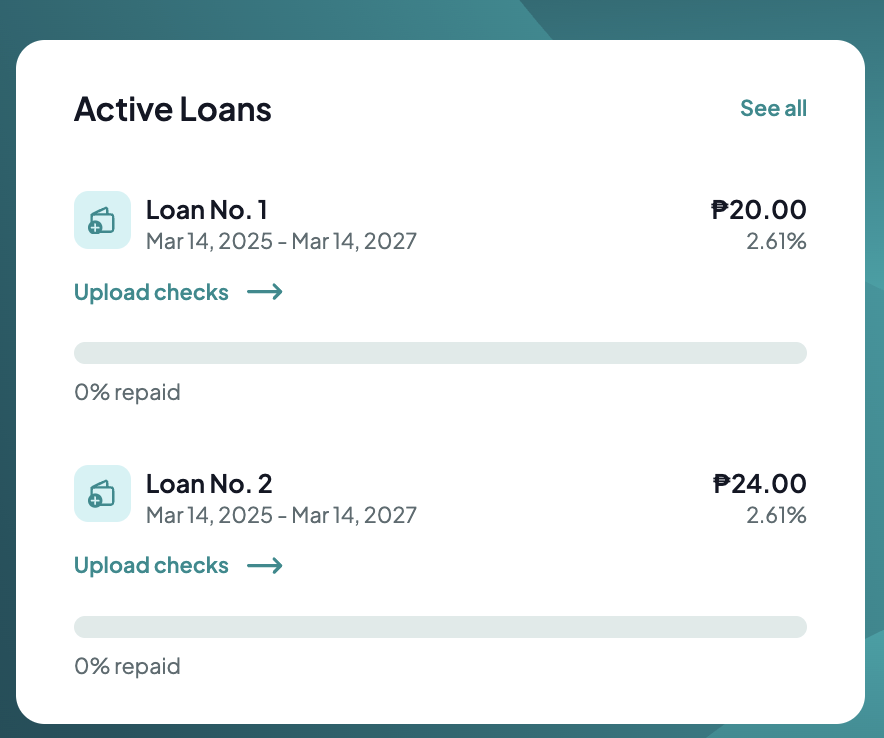The width and height of the screenshot is (884, 738).
Task: Click the 2.61% rate under ₱24.00
Action: (776, 515)
